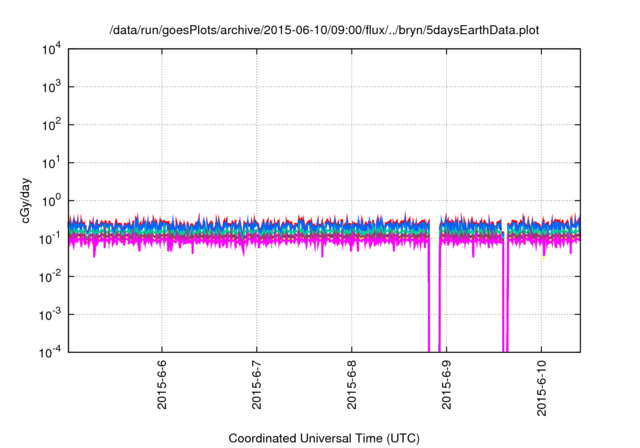Click the 2015-6-6 date tick label

coord(162,384)
